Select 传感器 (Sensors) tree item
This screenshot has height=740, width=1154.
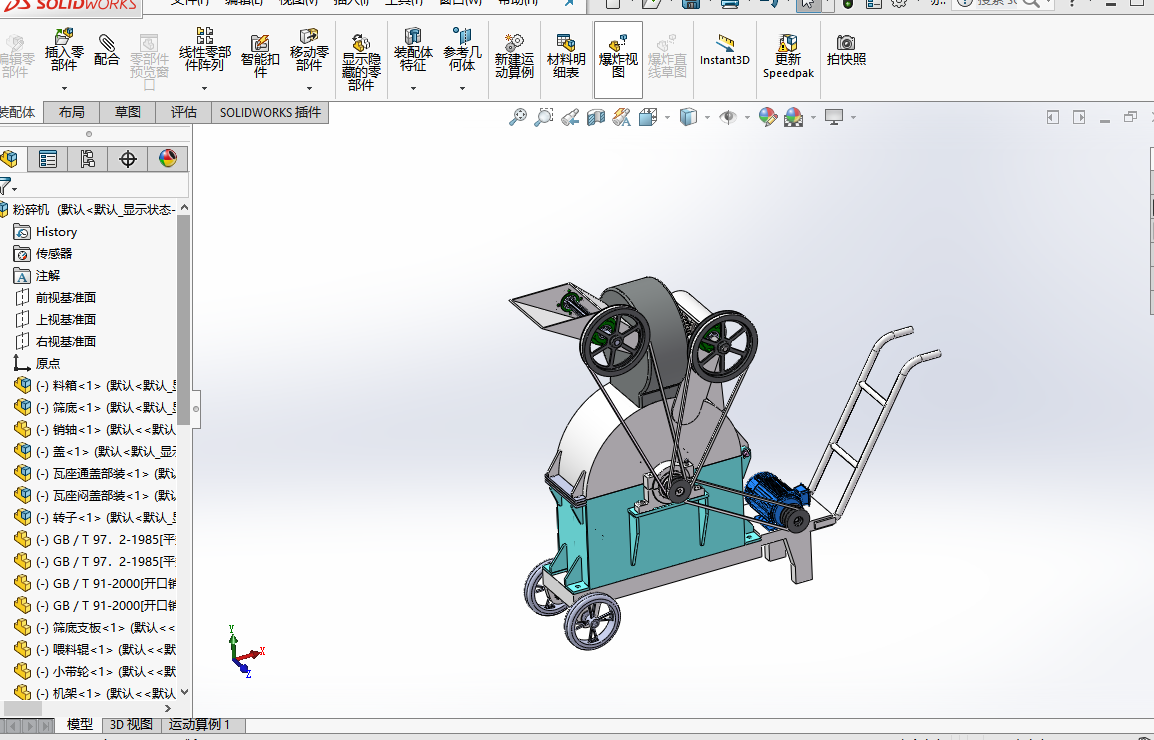[43, 254]
